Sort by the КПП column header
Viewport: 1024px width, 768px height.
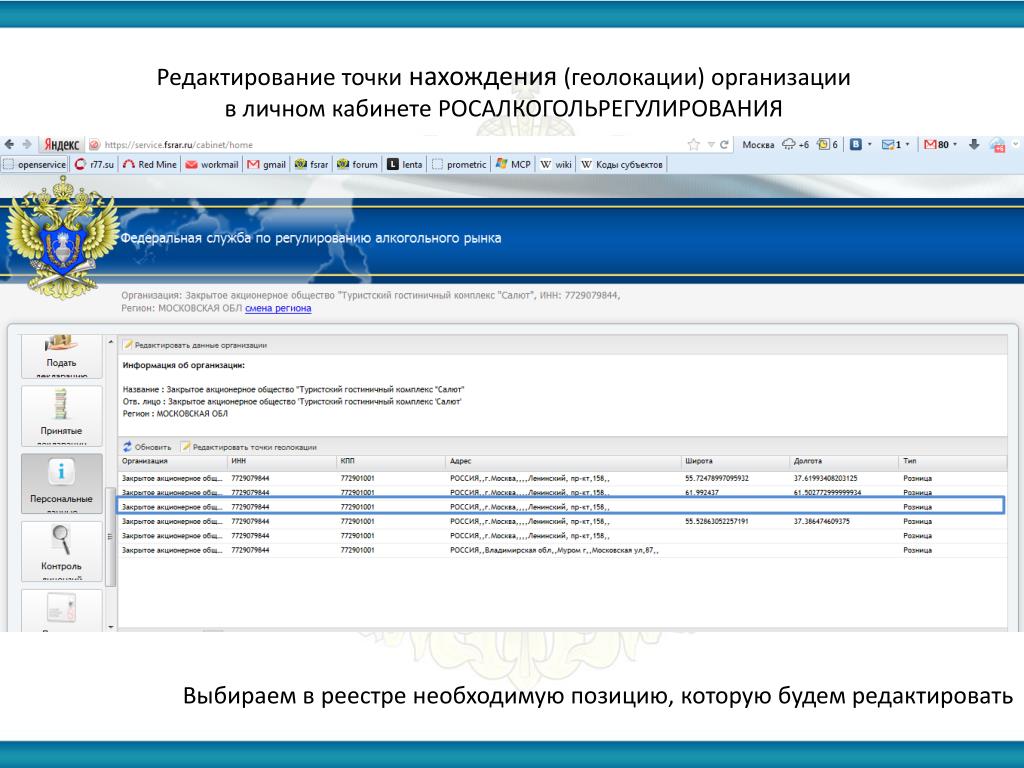(x=391, y=461)
